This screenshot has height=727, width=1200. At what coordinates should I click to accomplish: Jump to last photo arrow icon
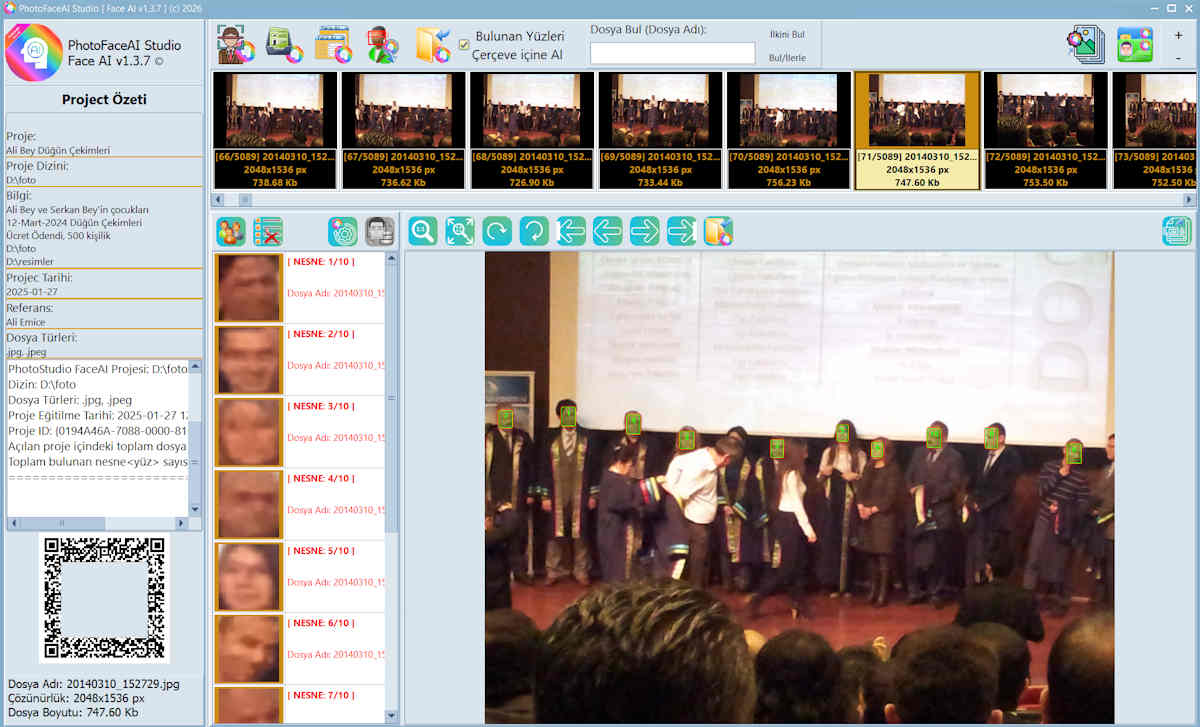pos(682,231)
